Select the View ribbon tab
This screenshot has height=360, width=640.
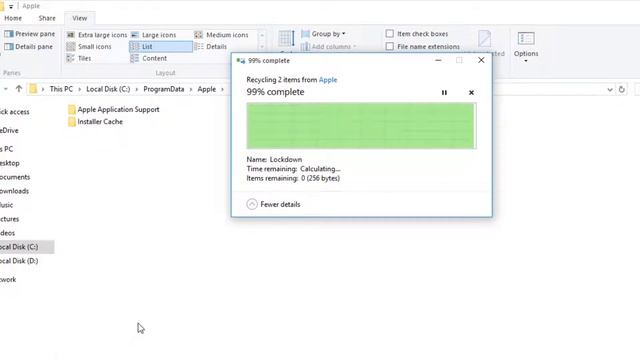[80, 18]
